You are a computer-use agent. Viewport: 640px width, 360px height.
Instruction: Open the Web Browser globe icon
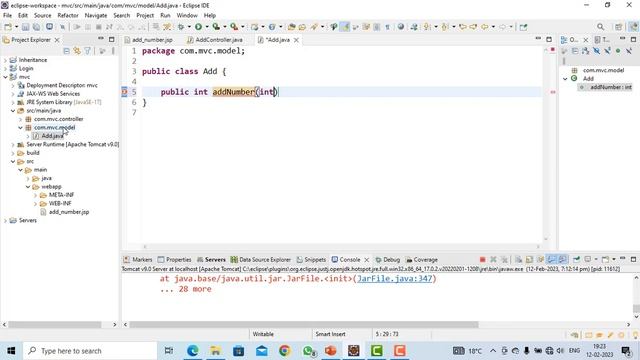tap(401, 27)
